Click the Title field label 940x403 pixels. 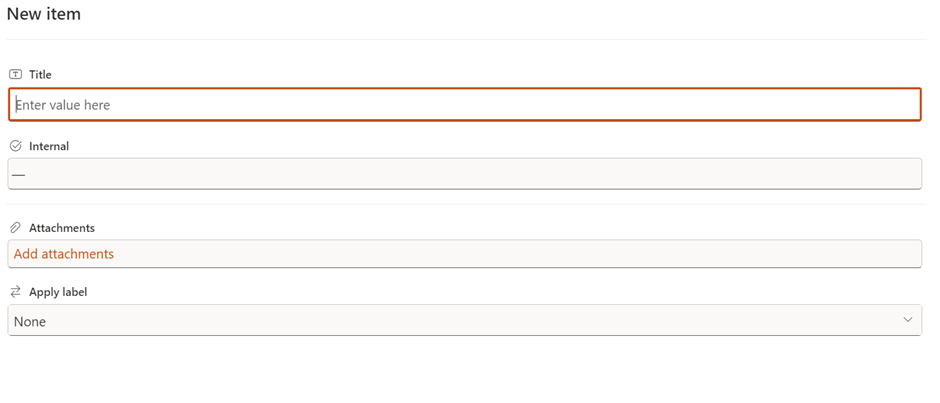point(40,75)
